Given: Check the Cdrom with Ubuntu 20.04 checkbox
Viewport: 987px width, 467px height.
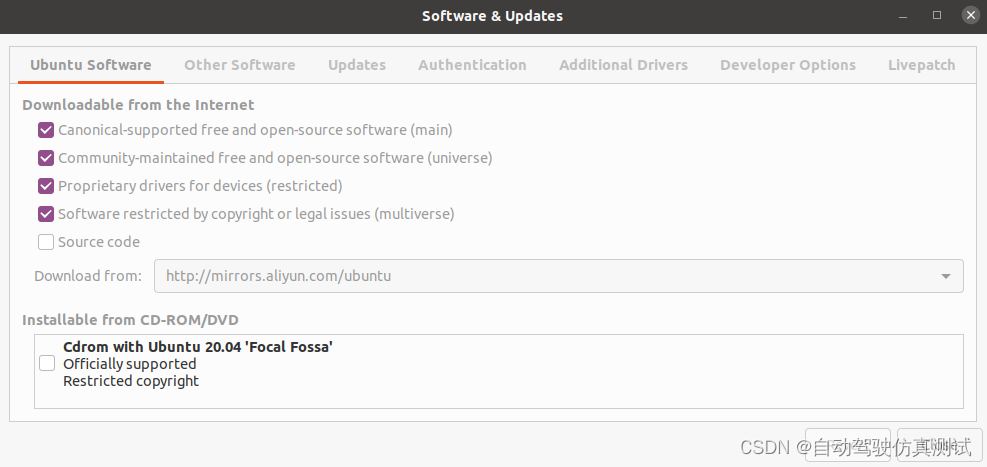Looking at the screenshot, I should tap(47, 364).
